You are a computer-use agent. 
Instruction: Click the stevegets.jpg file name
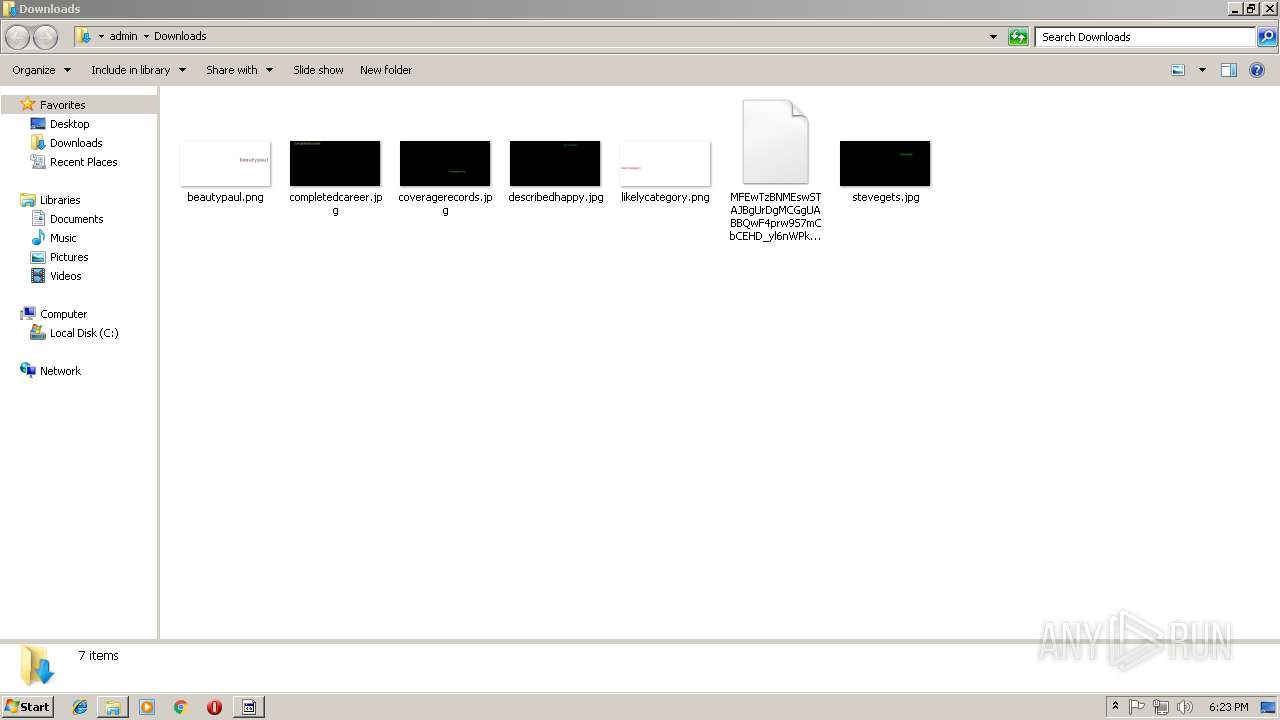[885, 197]
